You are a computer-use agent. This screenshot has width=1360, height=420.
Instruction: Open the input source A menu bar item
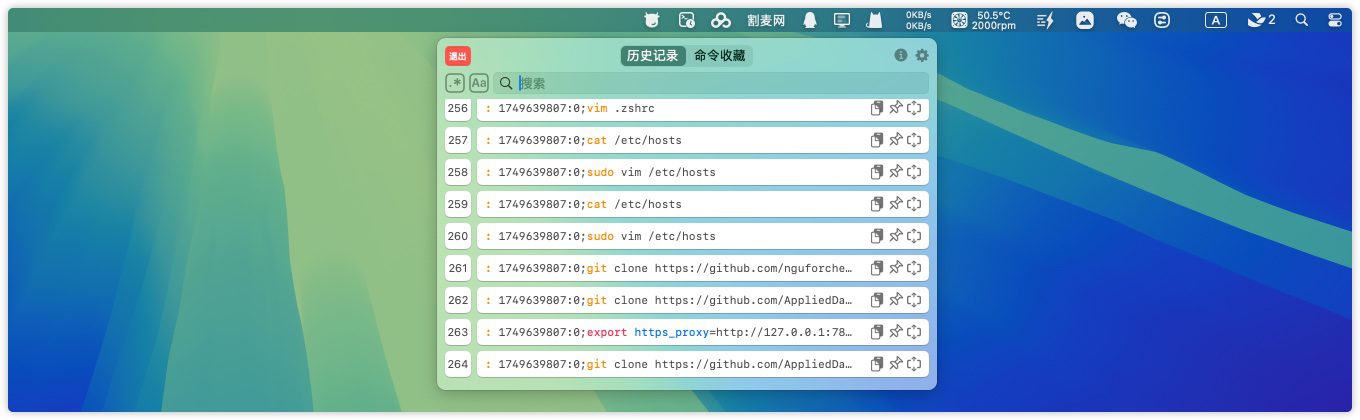1215,20
